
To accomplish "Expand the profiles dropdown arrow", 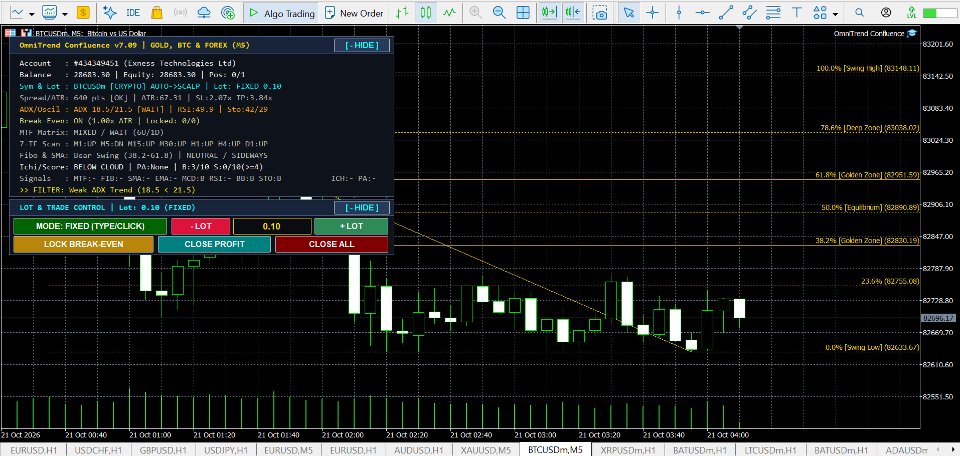I will 64,13.
